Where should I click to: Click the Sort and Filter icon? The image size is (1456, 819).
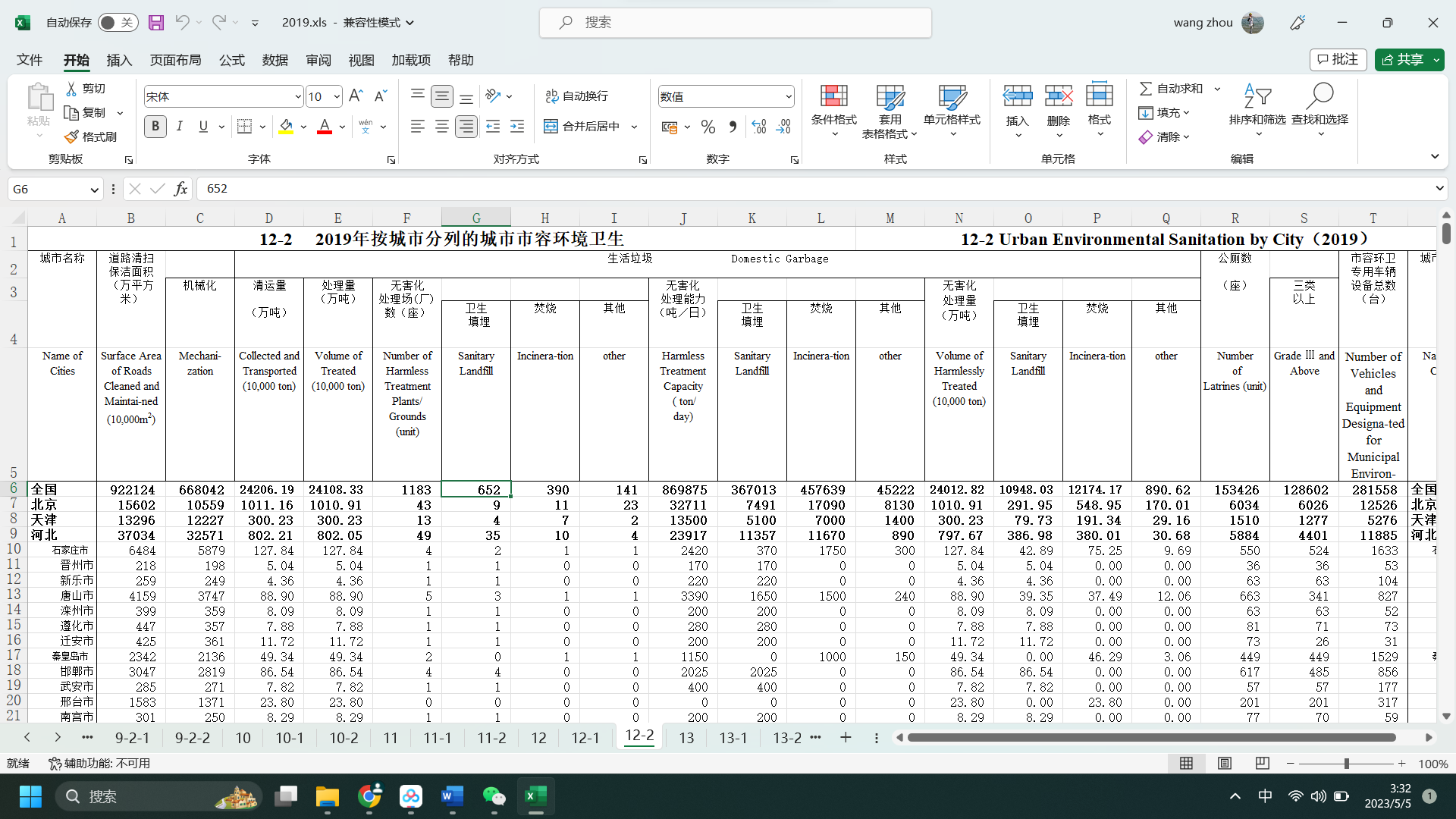tap(1257, 96)
